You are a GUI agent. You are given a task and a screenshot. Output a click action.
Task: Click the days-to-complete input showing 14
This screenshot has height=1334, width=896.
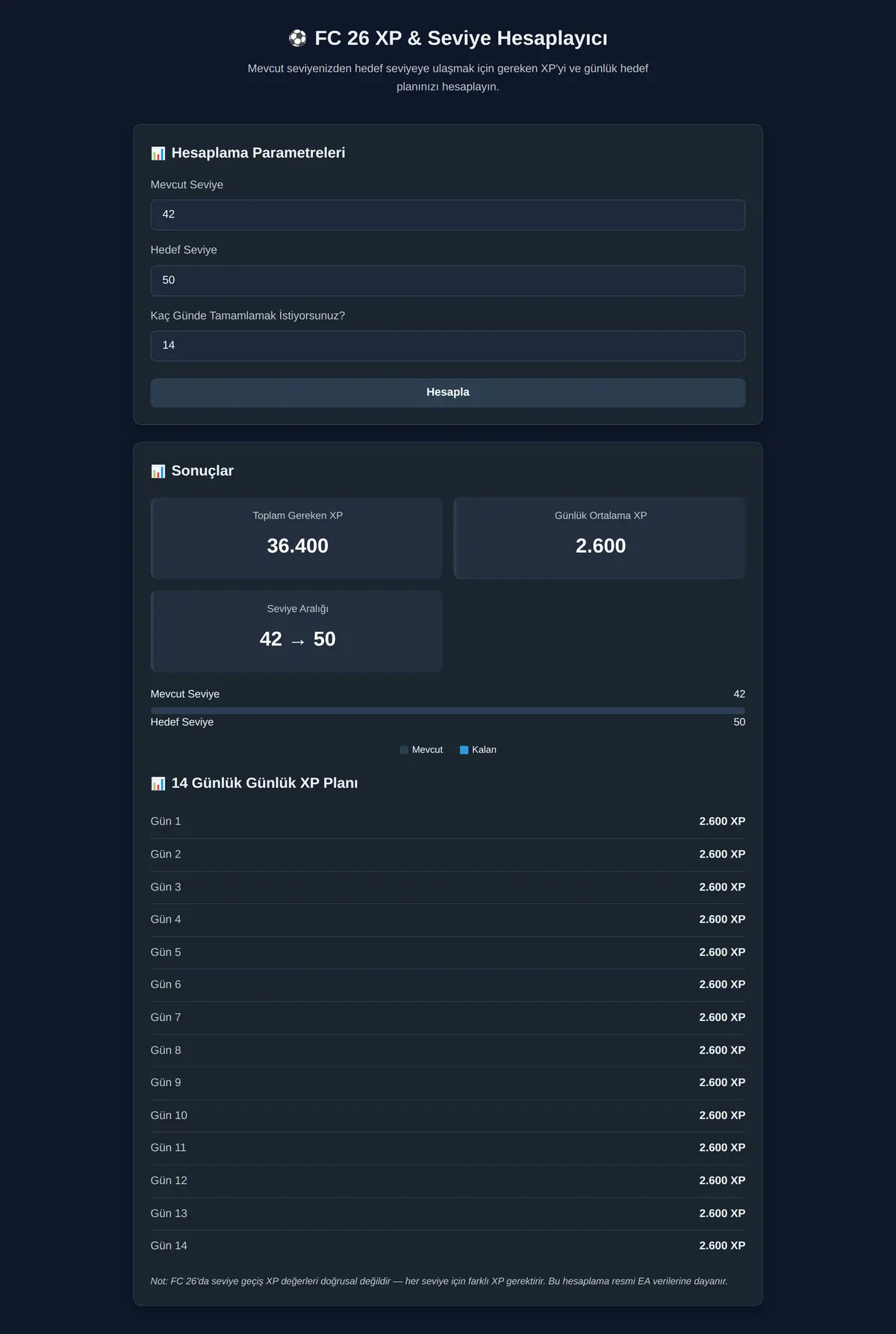(x=448, y=346)
